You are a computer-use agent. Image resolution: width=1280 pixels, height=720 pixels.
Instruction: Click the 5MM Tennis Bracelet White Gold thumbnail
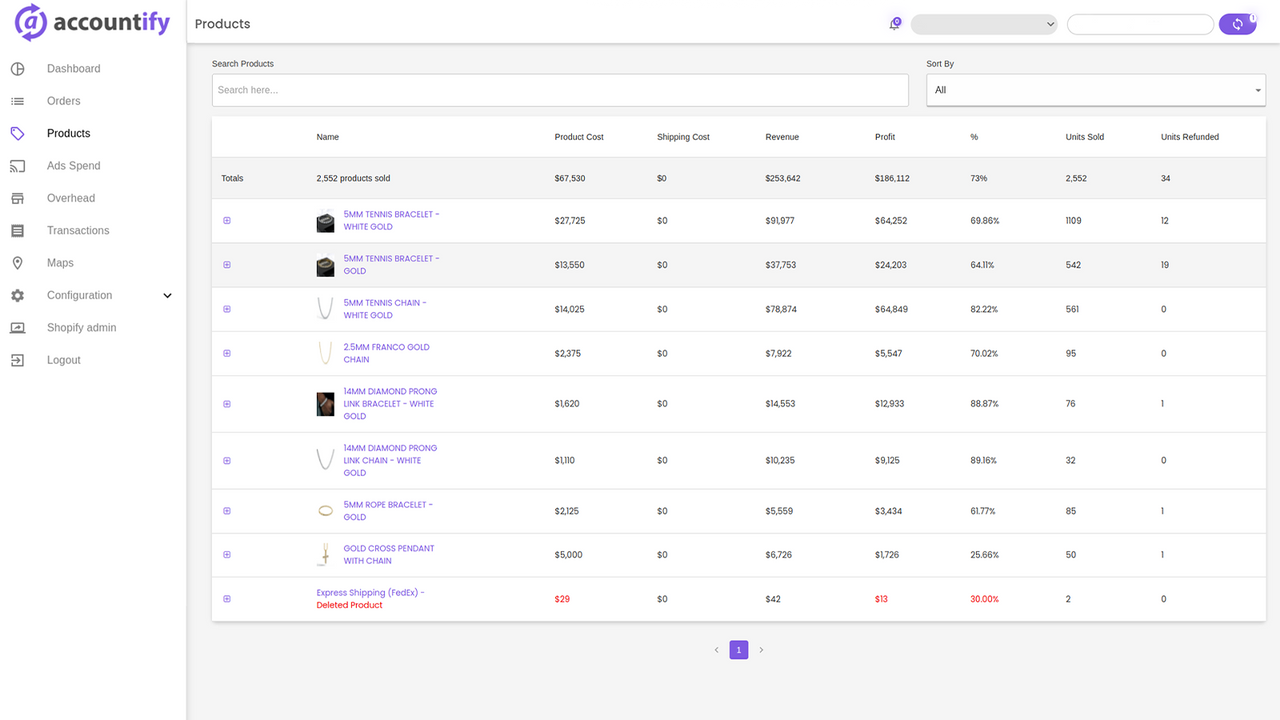pos(325,221)
